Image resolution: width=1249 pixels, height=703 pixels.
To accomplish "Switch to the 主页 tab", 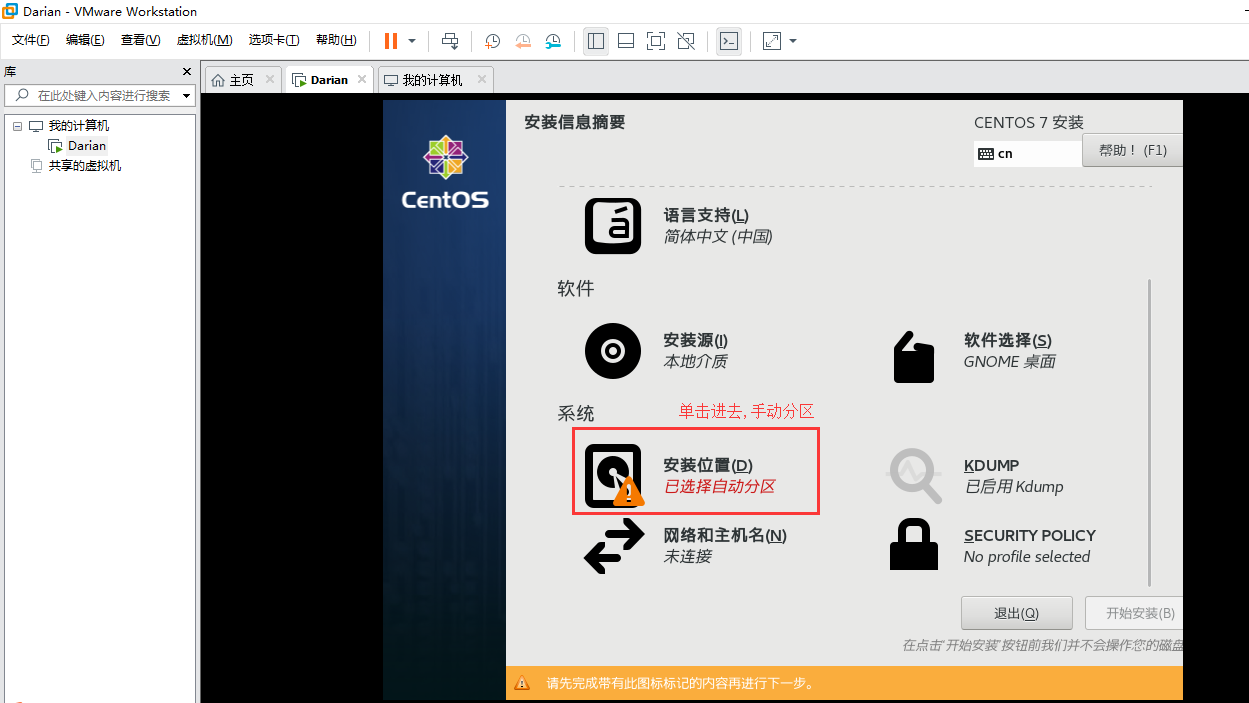I will (242, 80).
